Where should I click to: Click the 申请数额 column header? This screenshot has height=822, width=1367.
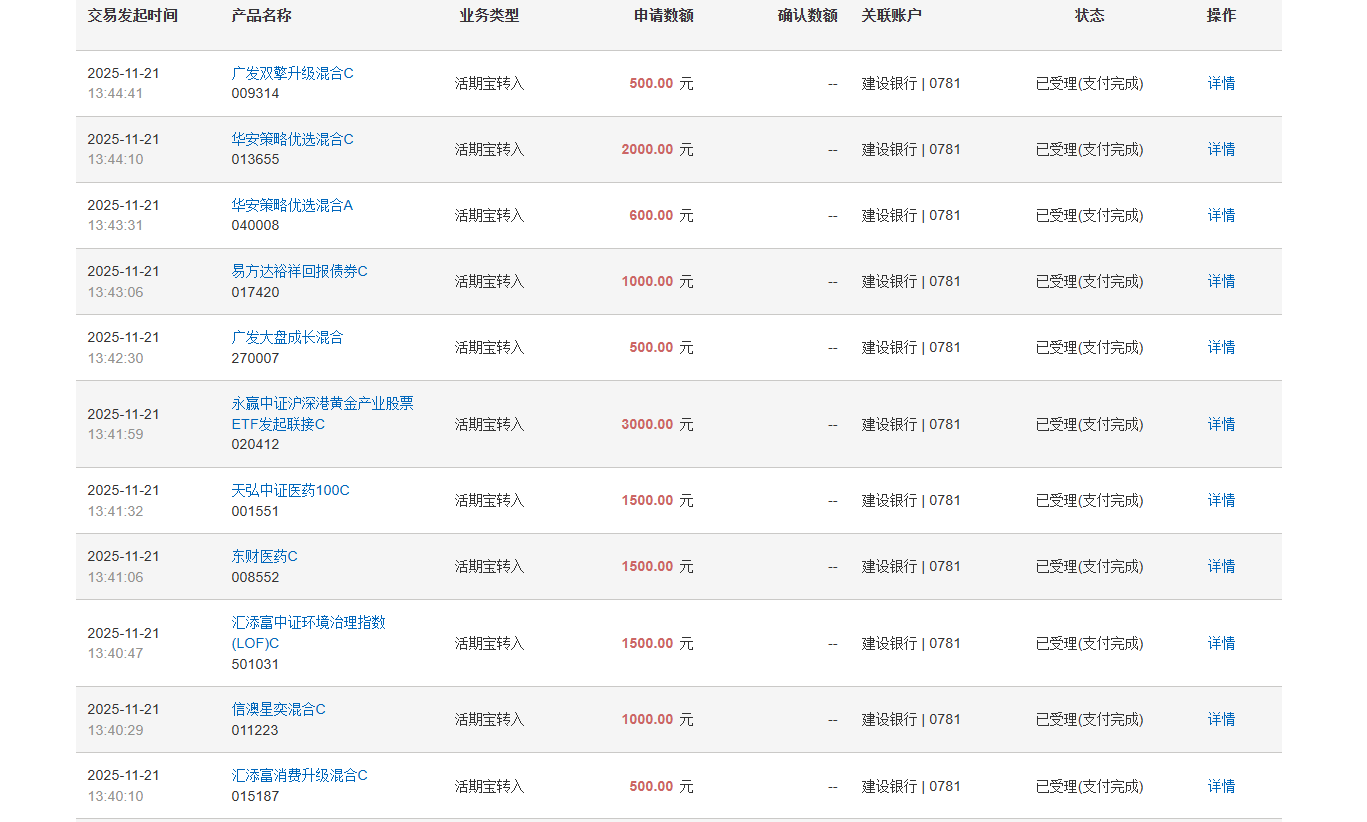pos(664,15)
